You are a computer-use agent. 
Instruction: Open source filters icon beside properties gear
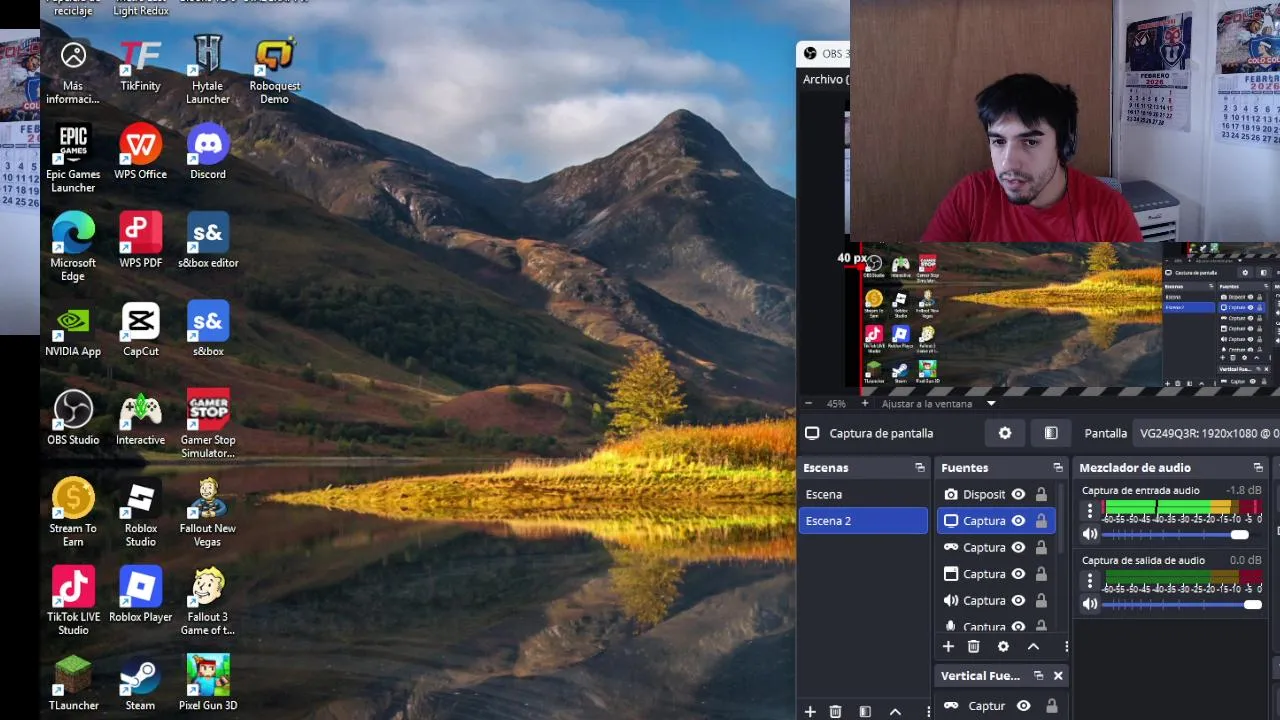(1051, 433)
